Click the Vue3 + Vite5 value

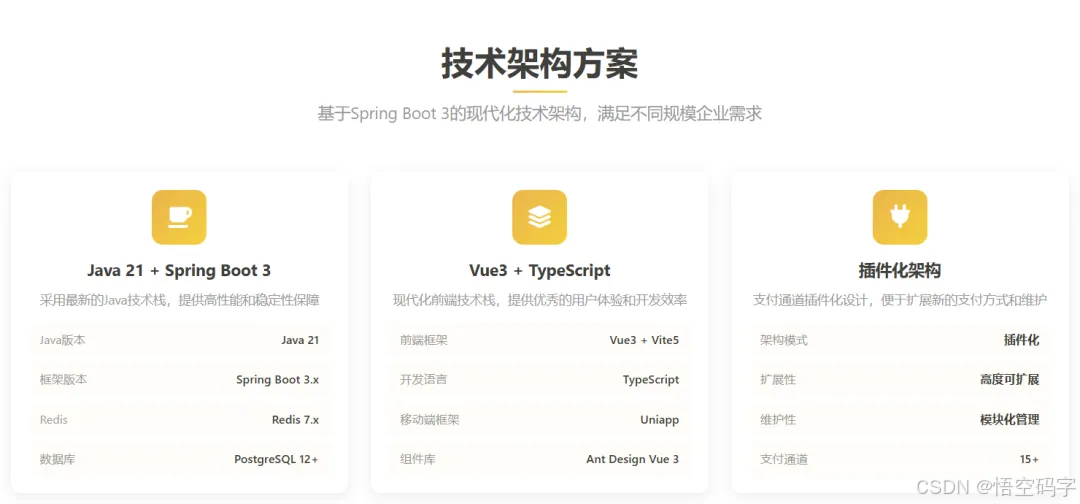tap(644, 339)
